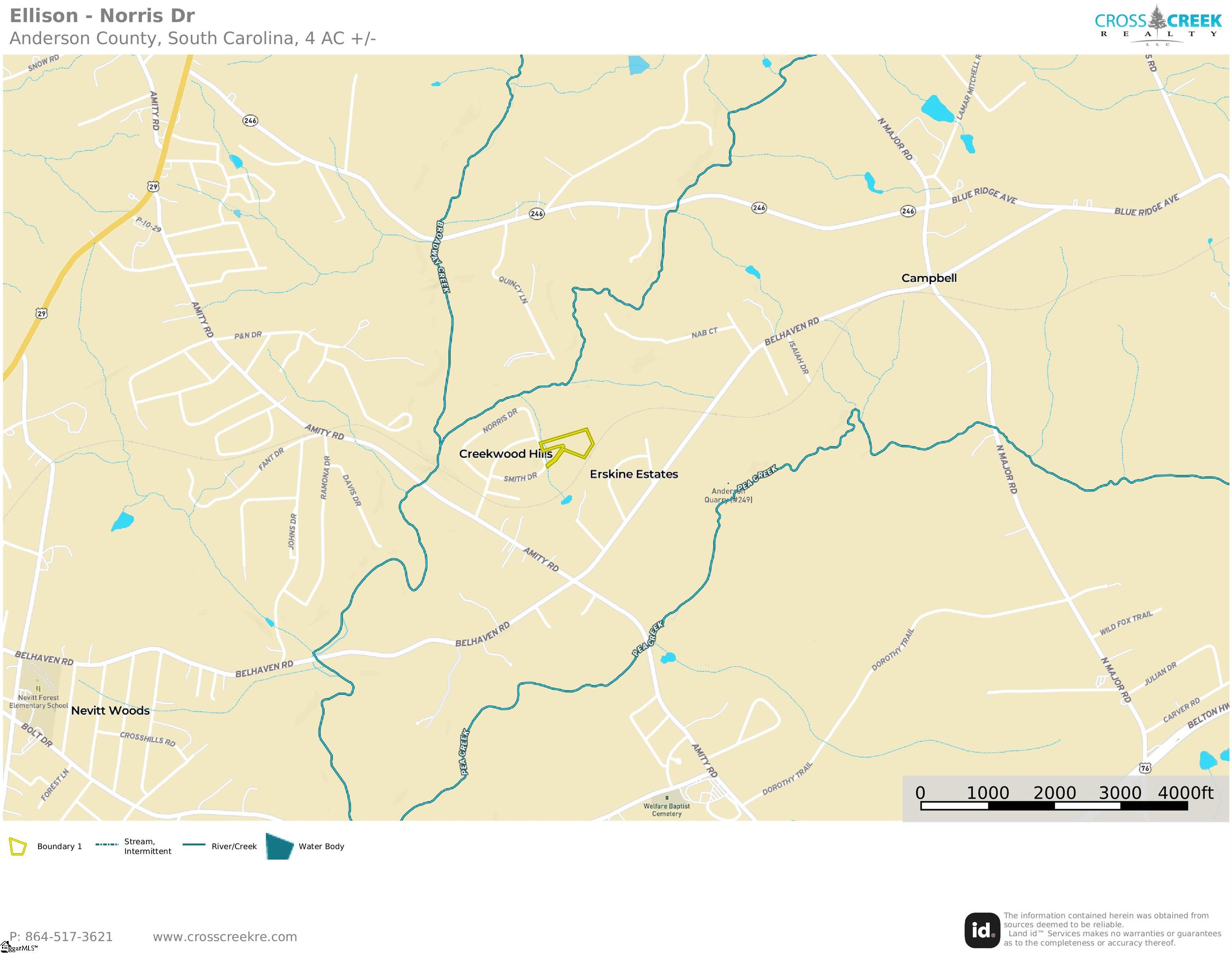Click the Erskine Estates label

point(634,474)
